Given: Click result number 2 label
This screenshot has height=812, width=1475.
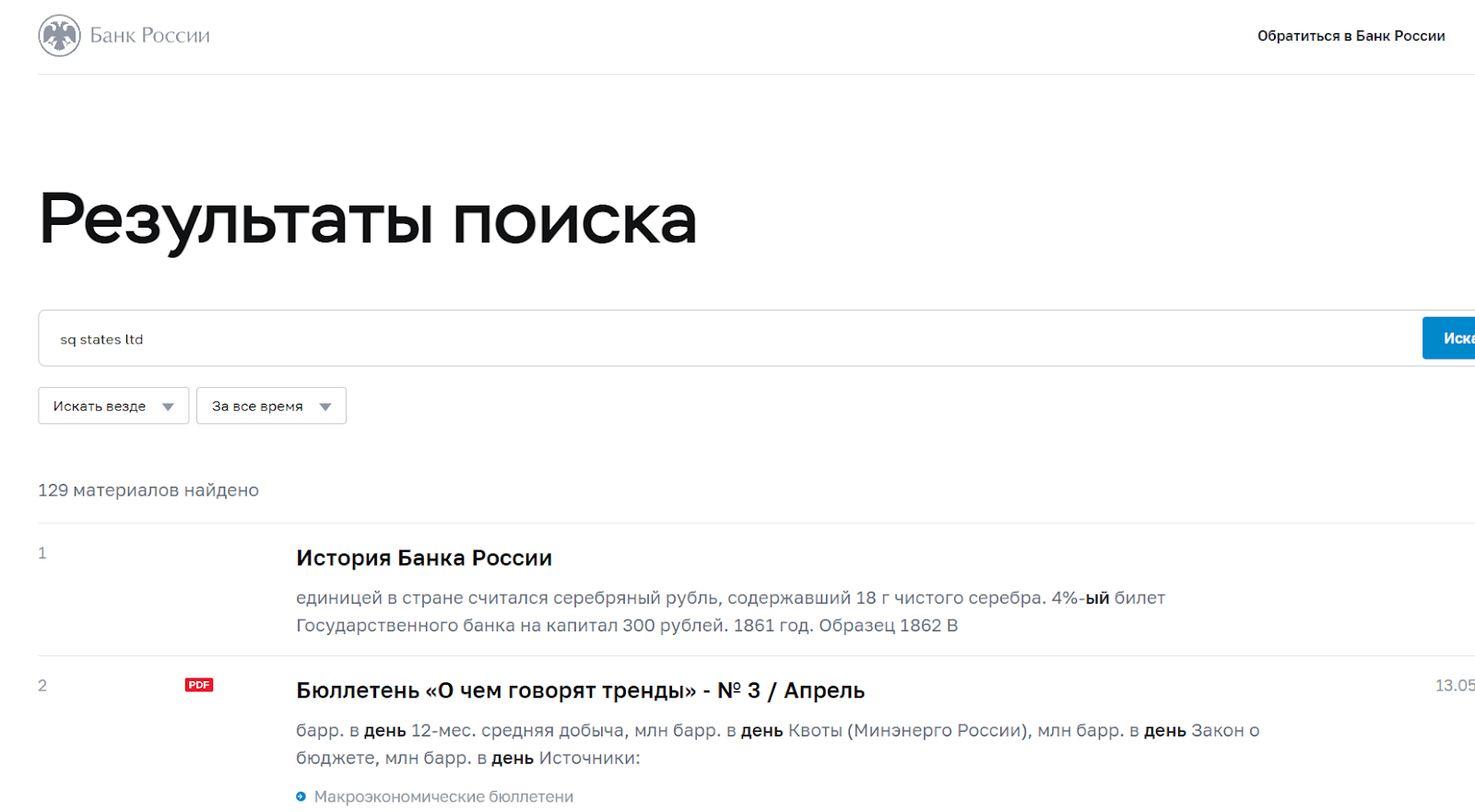Looking at the screenshot, I should 42,686.
